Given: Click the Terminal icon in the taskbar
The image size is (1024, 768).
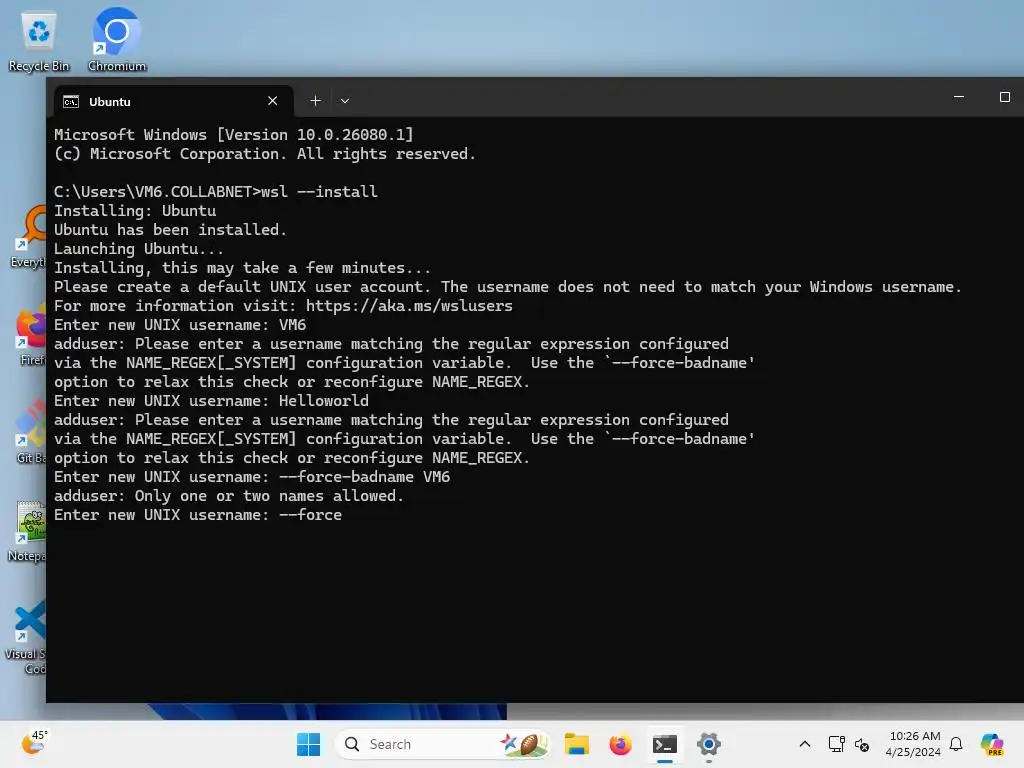Looking at the screenshot, I should pos(664,744).
